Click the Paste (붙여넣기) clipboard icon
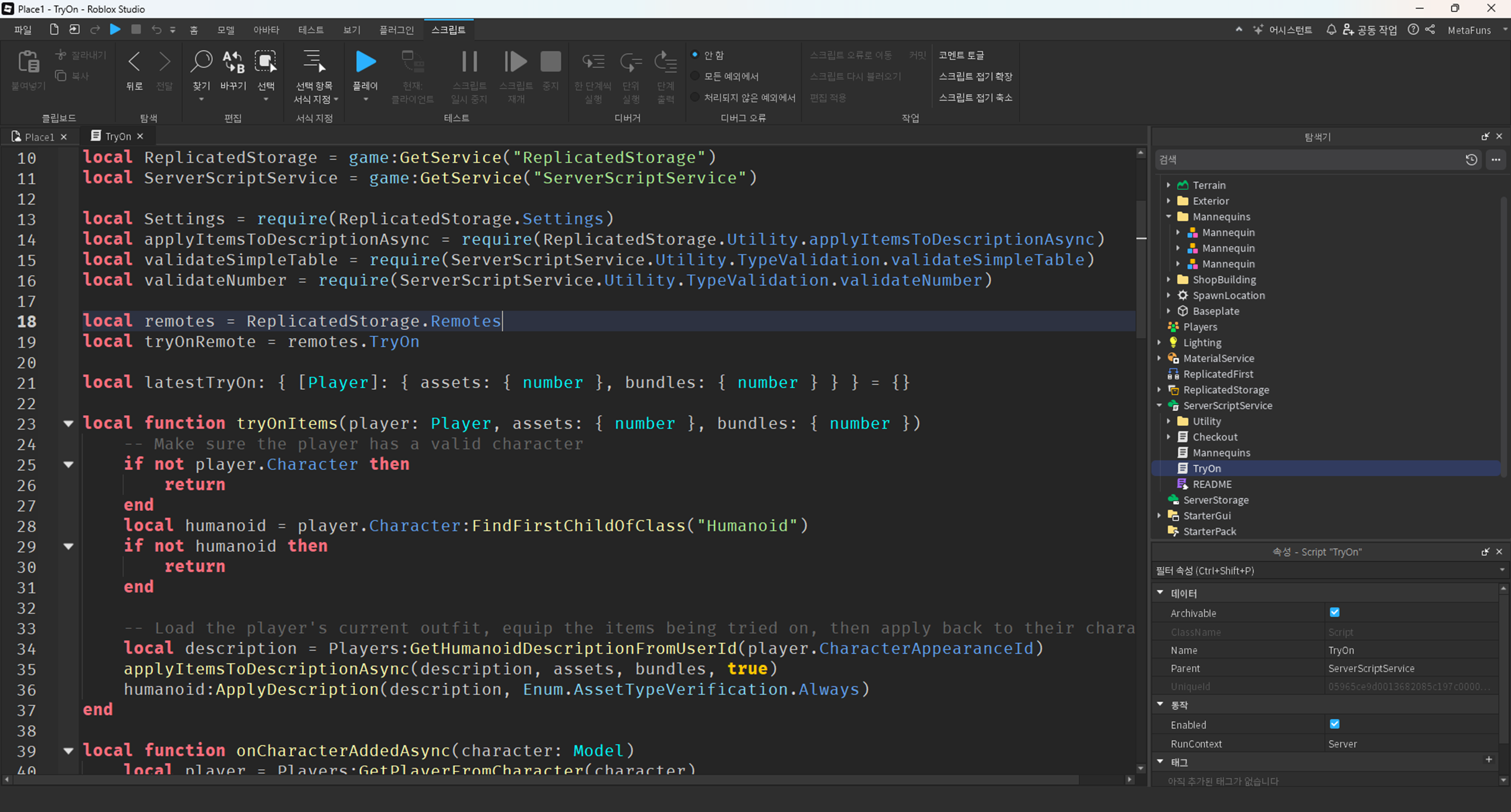Viewport: 1511px width, 812px height. point(28,61)
